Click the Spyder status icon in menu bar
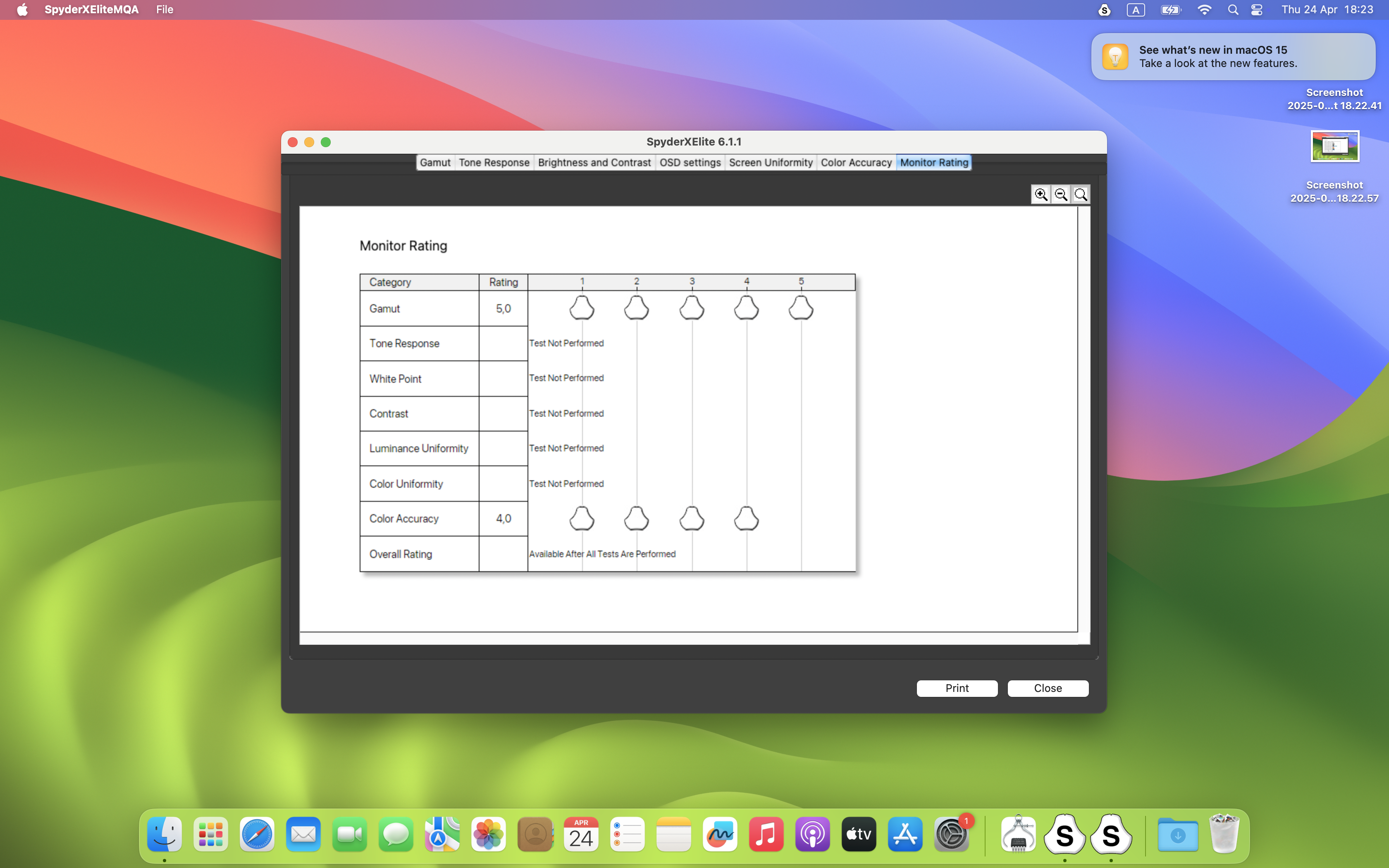 click(x=1104, y=10)
